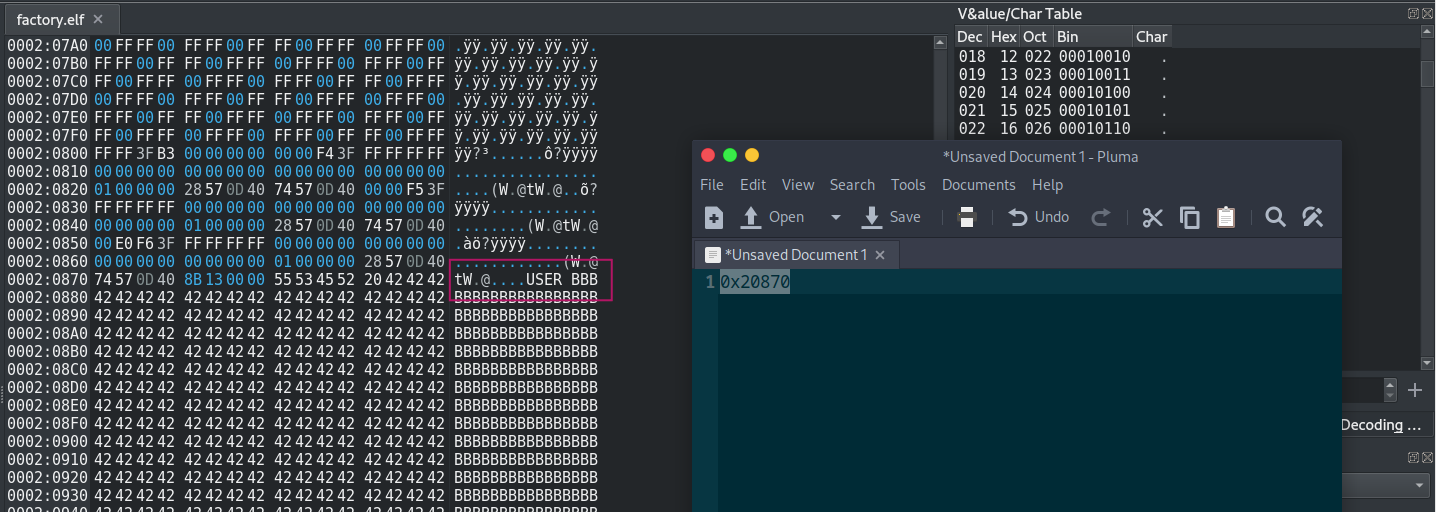Click offset 0002:0850 in hex view

(x=47, y=244)
